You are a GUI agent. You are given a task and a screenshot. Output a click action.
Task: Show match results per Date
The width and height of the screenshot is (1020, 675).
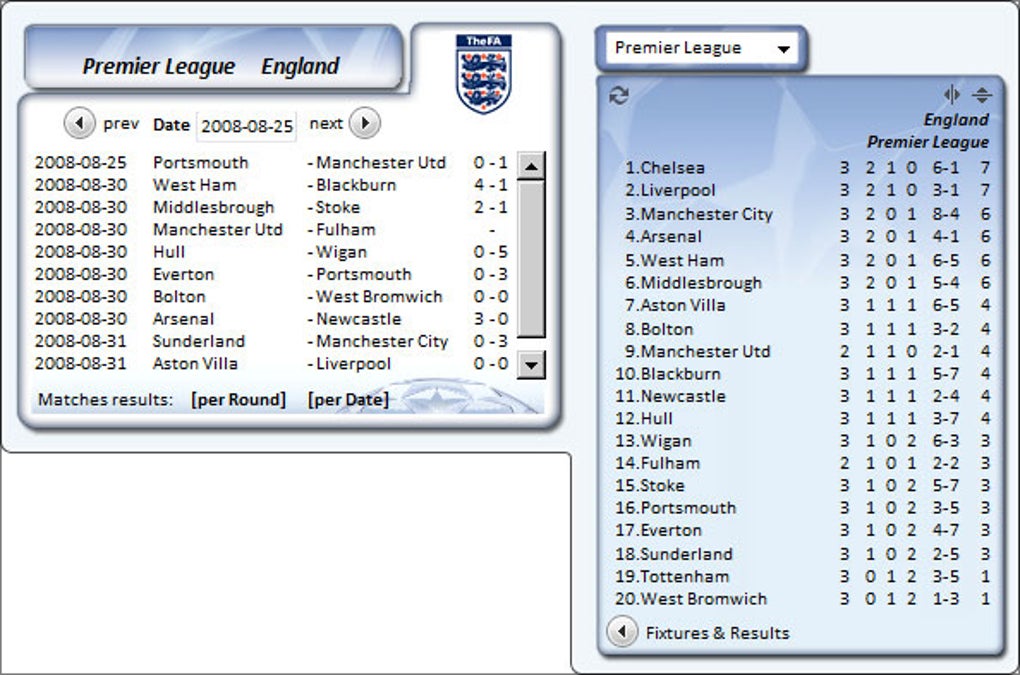pyautogui.click(x=348, y=400)
